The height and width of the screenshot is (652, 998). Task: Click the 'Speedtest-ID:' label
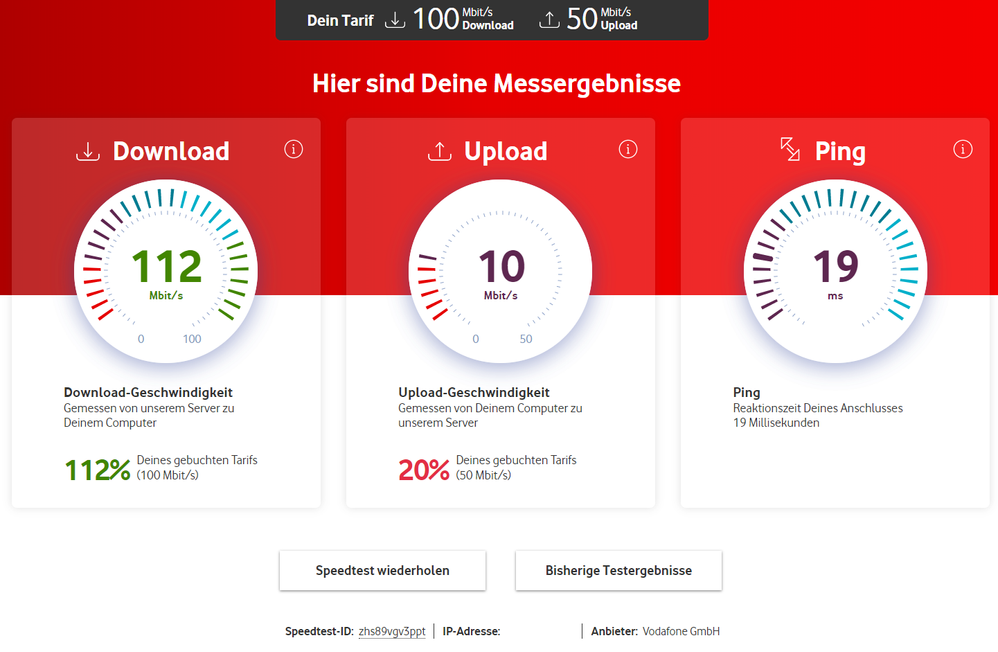pyautogui.click(x=319, y=632)
